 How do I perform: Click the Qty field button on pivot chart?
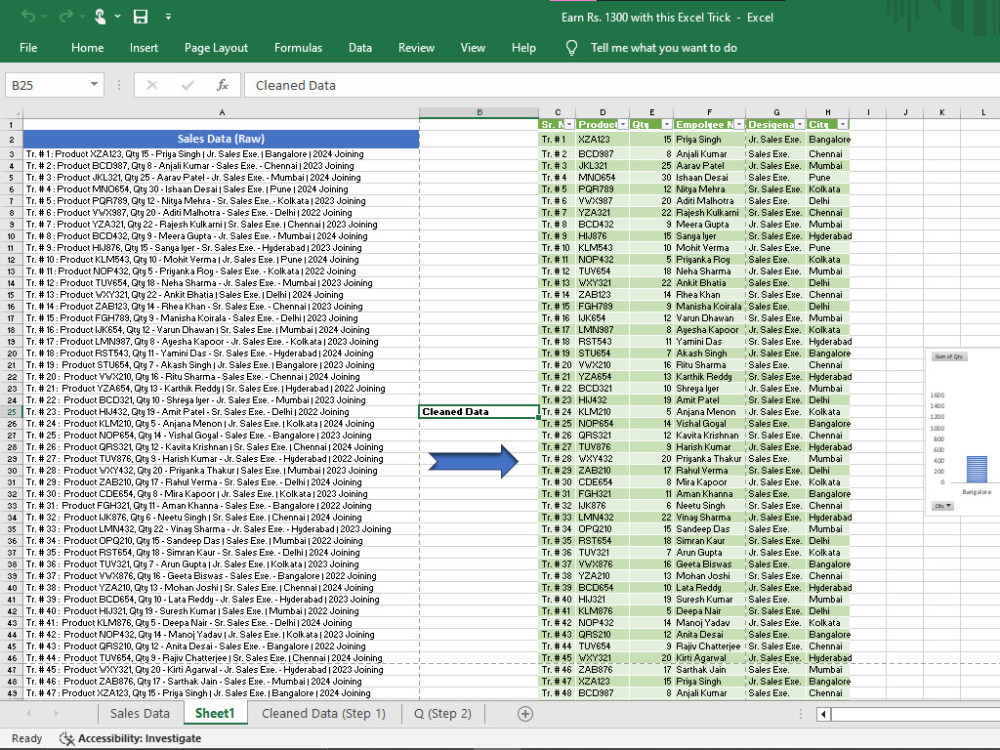(943, 506)
